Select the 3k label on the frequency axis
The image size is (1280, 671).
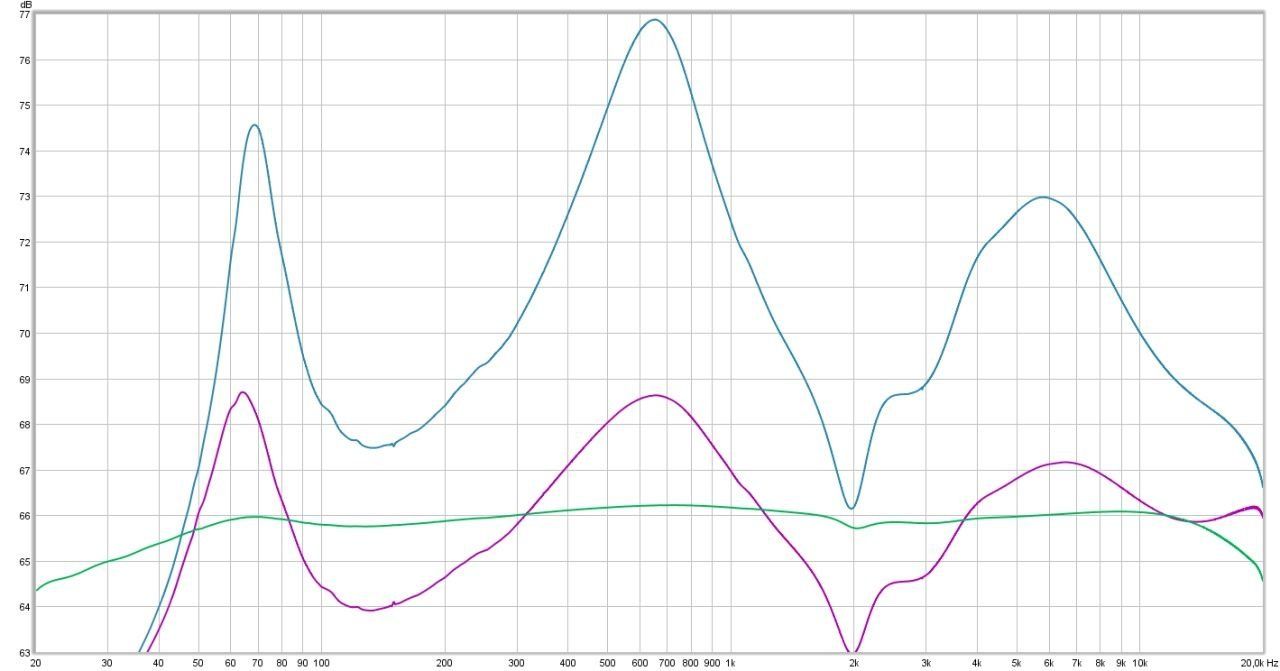pyautogui.click(x=926, y=663)
